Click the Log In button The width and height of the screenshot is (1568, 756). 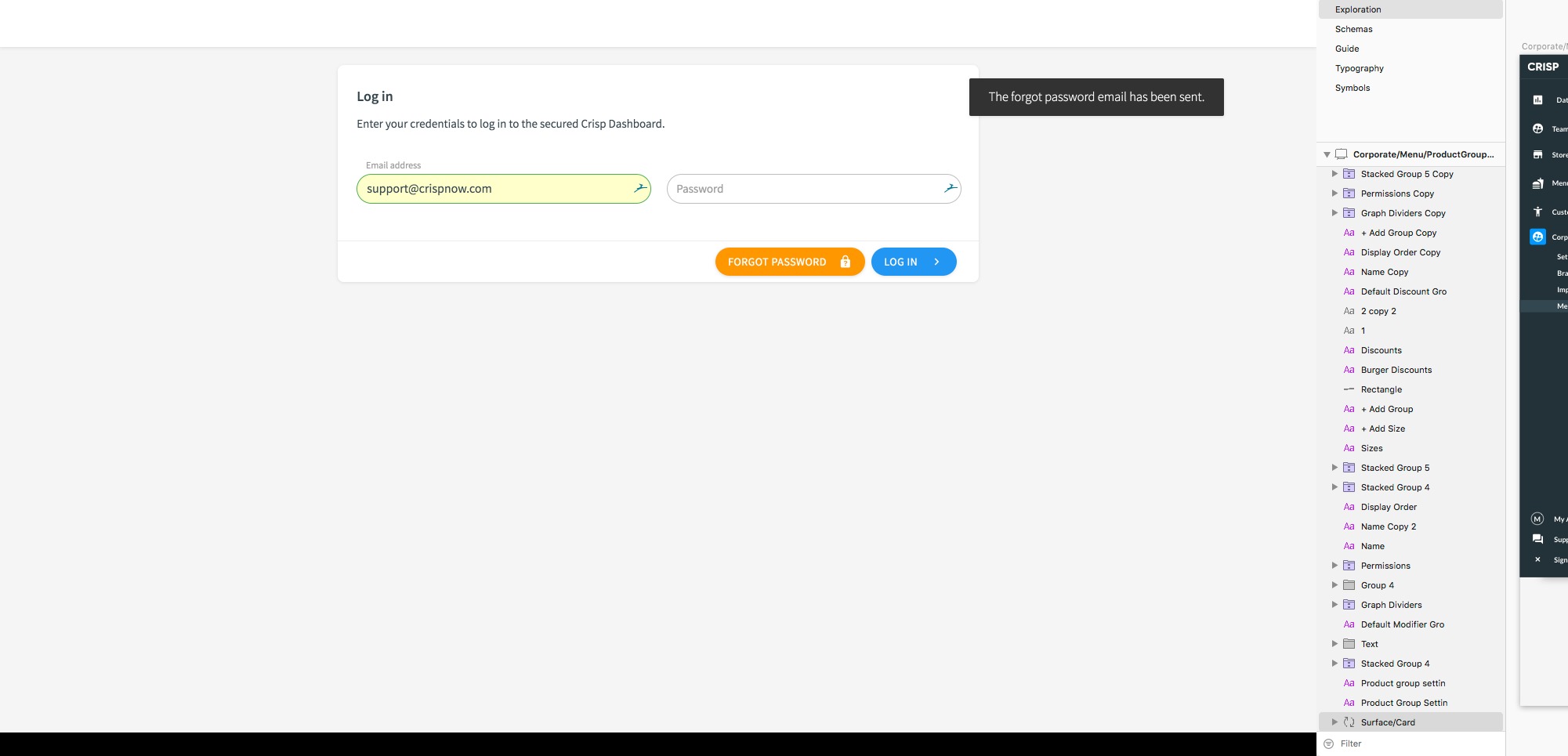click(914, 262)
